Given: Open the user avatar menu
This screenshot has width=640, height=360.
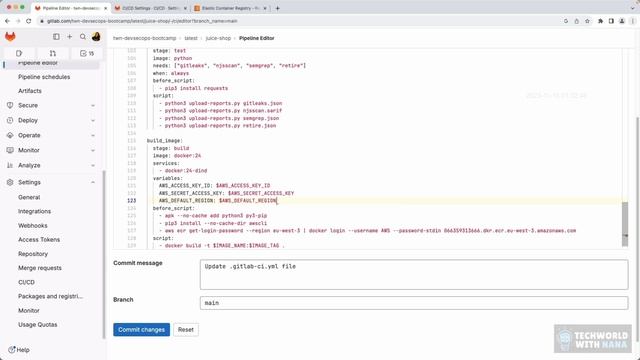Looking at the screenshot, I should point(96,37).
